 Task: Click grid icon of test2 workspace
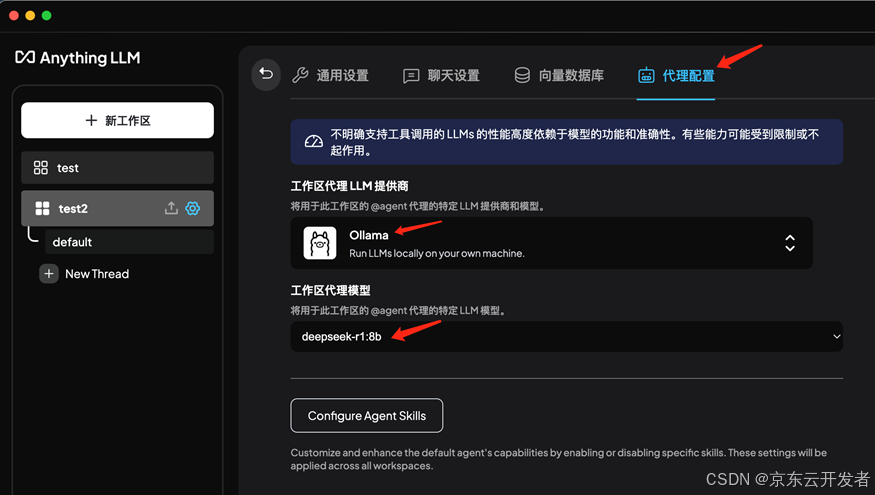point(42,209)
